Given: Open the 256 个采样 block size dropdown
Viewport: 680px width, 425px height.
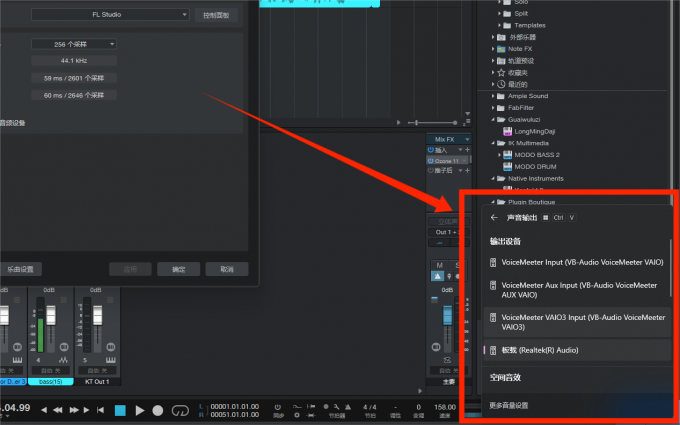Looking at the screenshot, I should click(74, 44).
